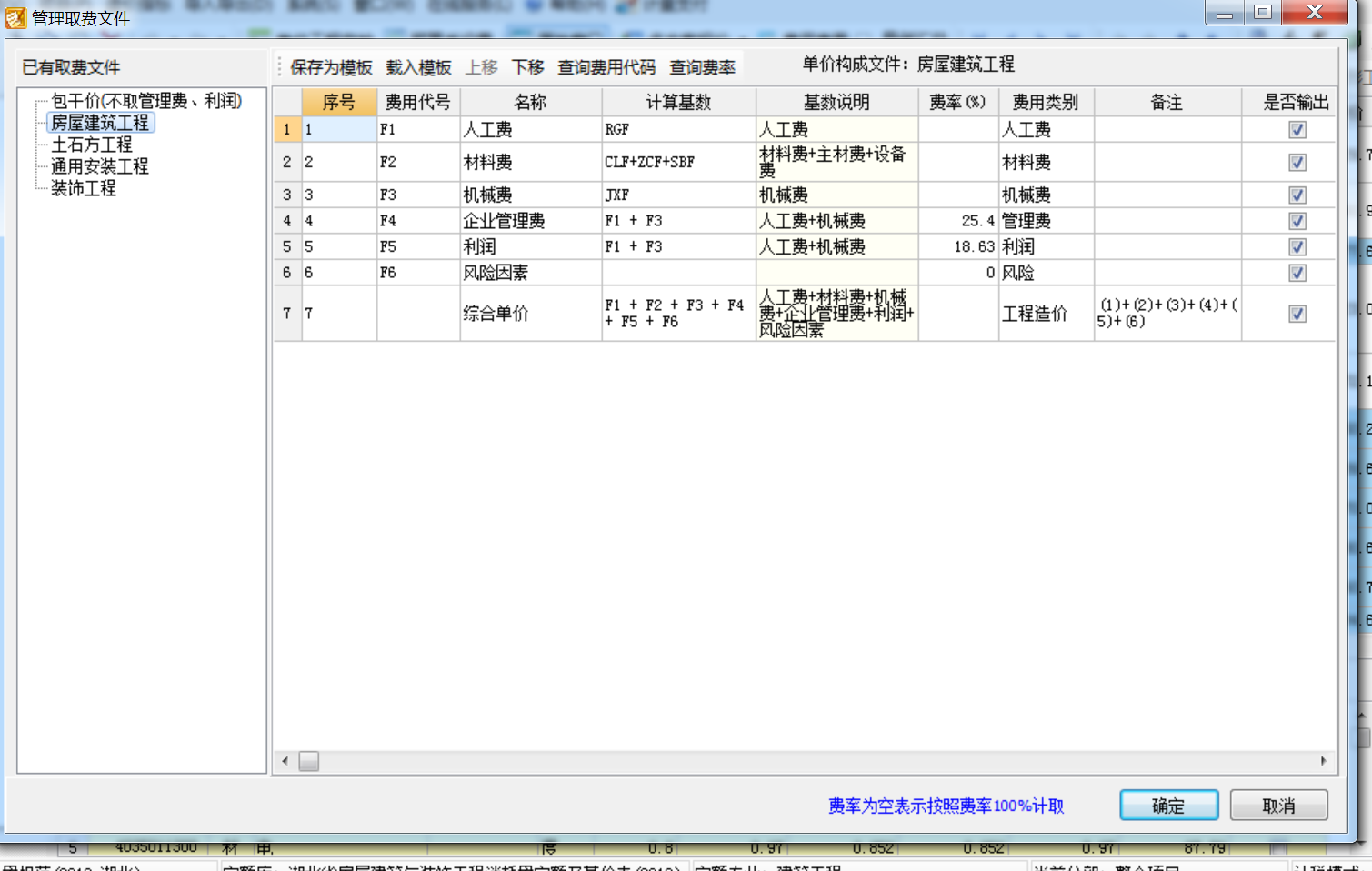Click the 计算基数 column header
Viewport: 1372px width, 871px height.
click(678, 102)
